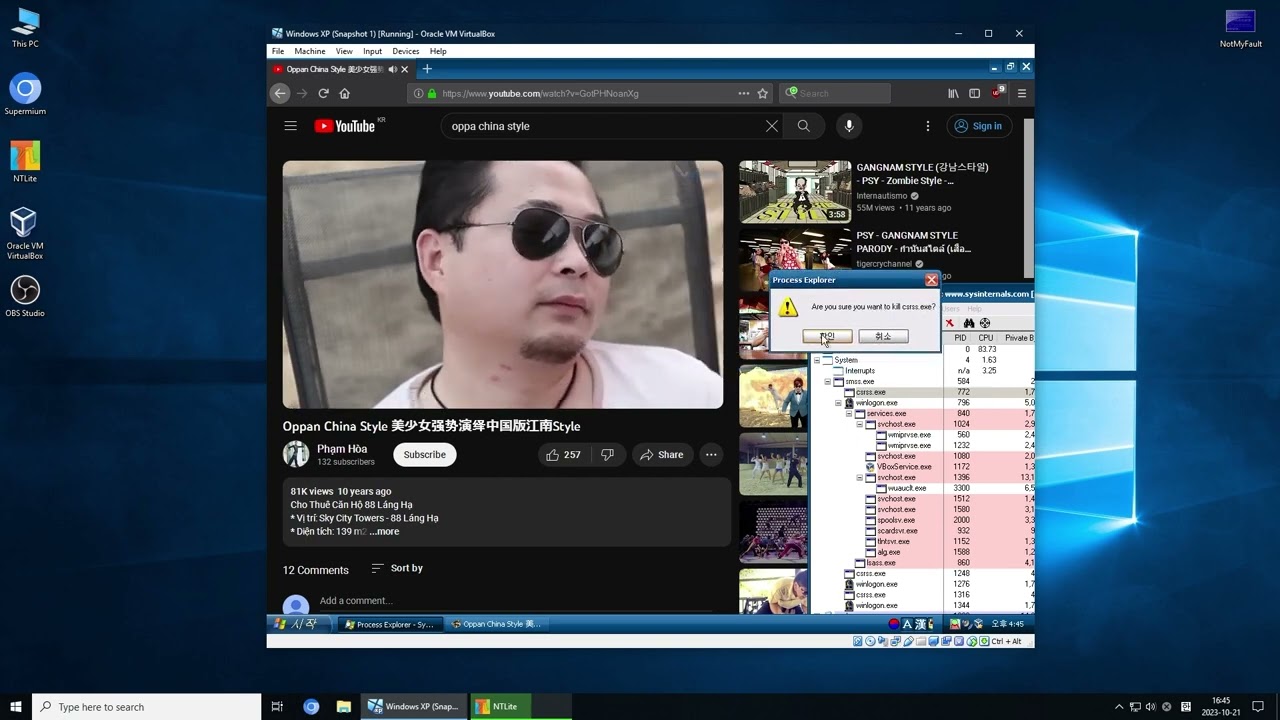
Task: Expand video description with ...more
Action: [x=384, y=531]
